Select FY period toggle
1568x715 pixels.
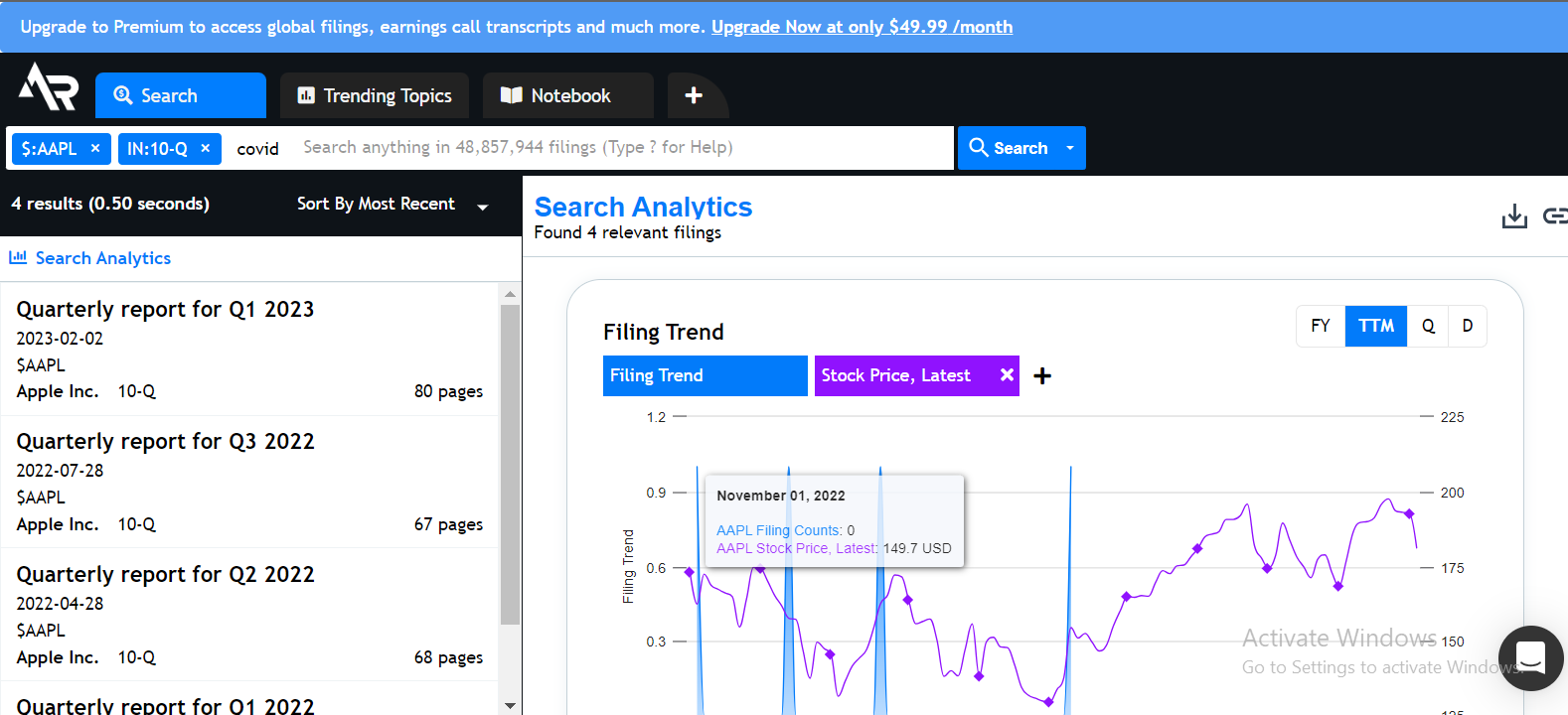[x=1321, y=326]
